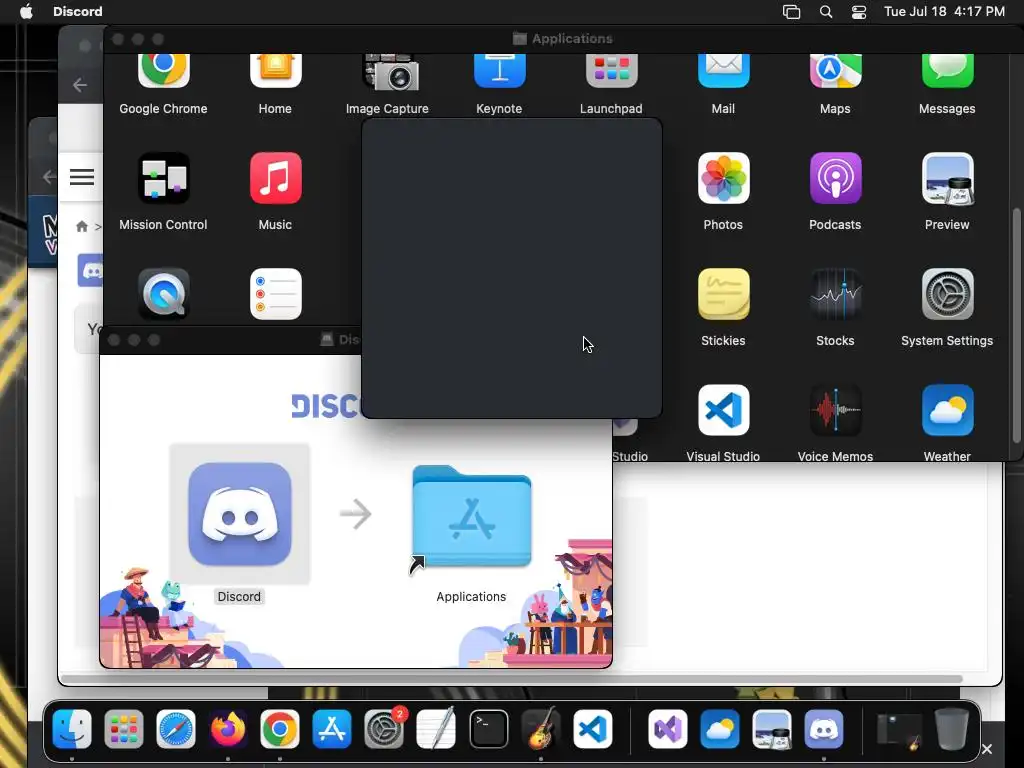The image size is (1024, 768).
Task: Open Maps in Applications window
Action: pyautogui.click(x=835, y=71)
